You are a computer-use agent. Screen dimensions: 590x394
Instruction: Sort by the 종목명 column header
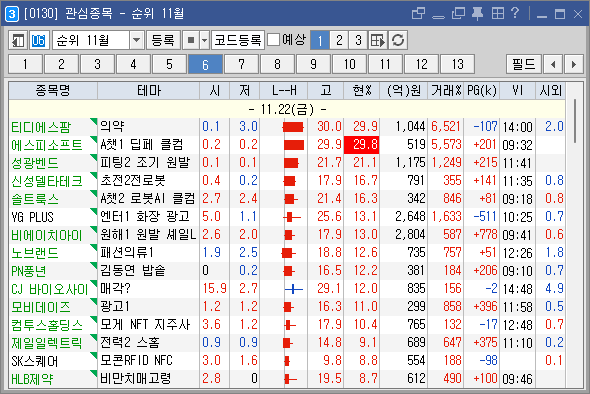coord(53,91)
